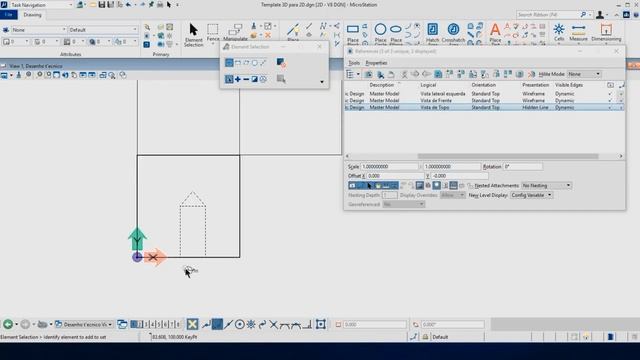Click the Undo arrow in quick access bar
Viewport: 640px width, 360px height.
pyautogui.click(x=129, y=4)
